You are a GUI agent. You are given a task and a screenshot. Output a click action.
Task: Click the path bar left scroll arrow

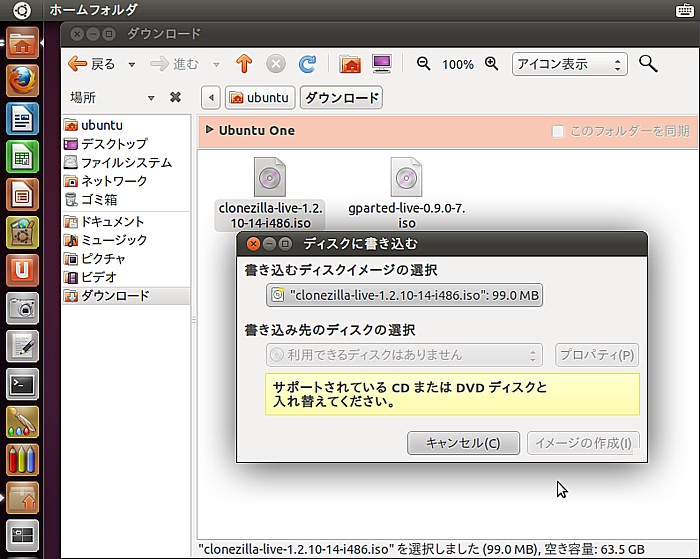coord(211,97)
